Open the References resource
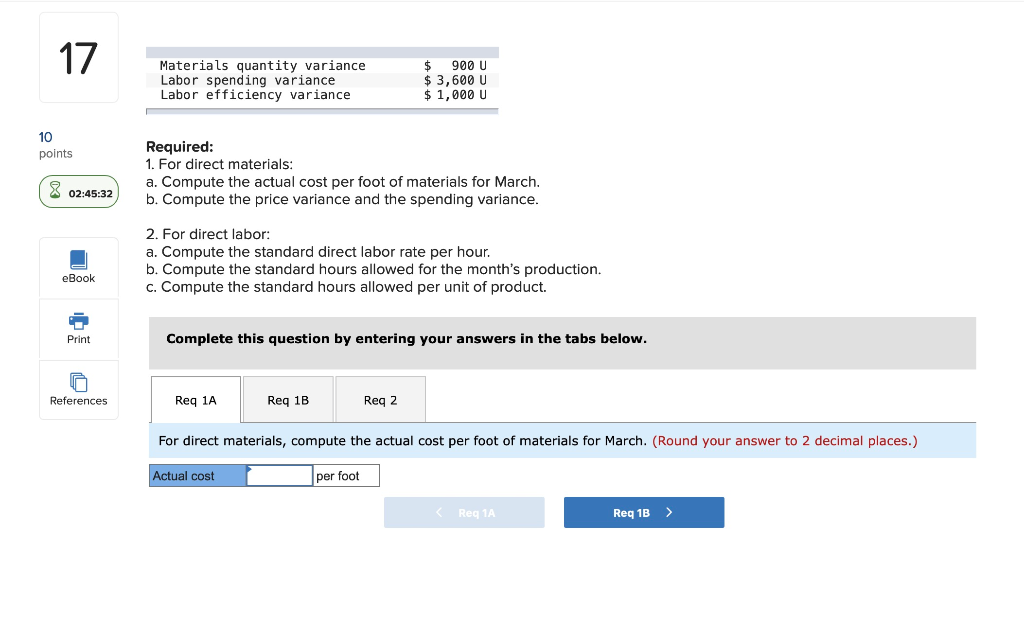Viewport: 1024px width, 633px height. click(78, 392)
